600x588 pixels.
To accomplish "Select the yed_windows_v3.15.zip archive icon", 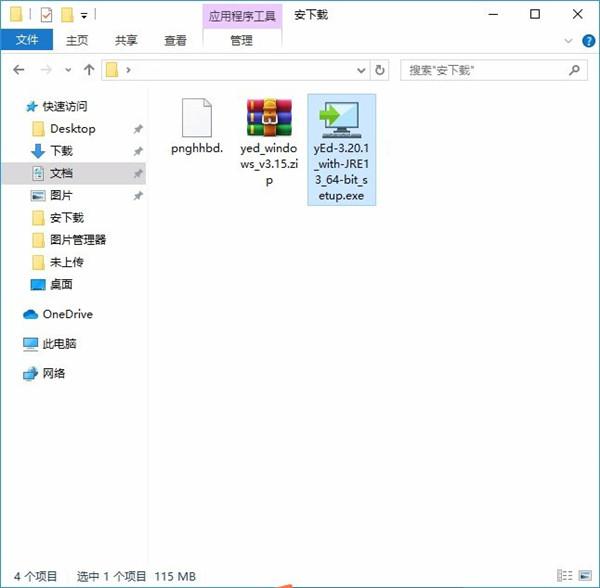I will 269,117.
